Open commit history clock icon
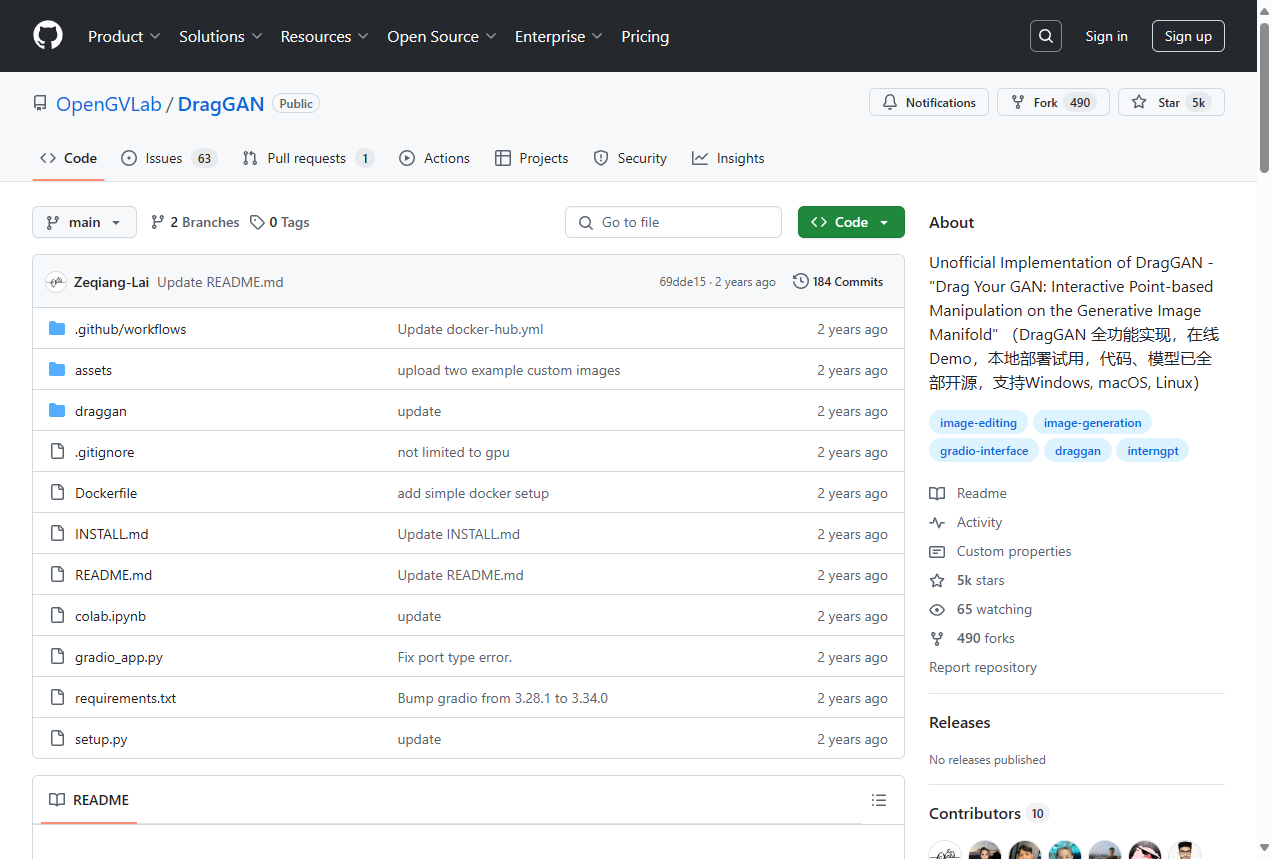This screenshot has height=859, width=1272. [x=800, y=282]
